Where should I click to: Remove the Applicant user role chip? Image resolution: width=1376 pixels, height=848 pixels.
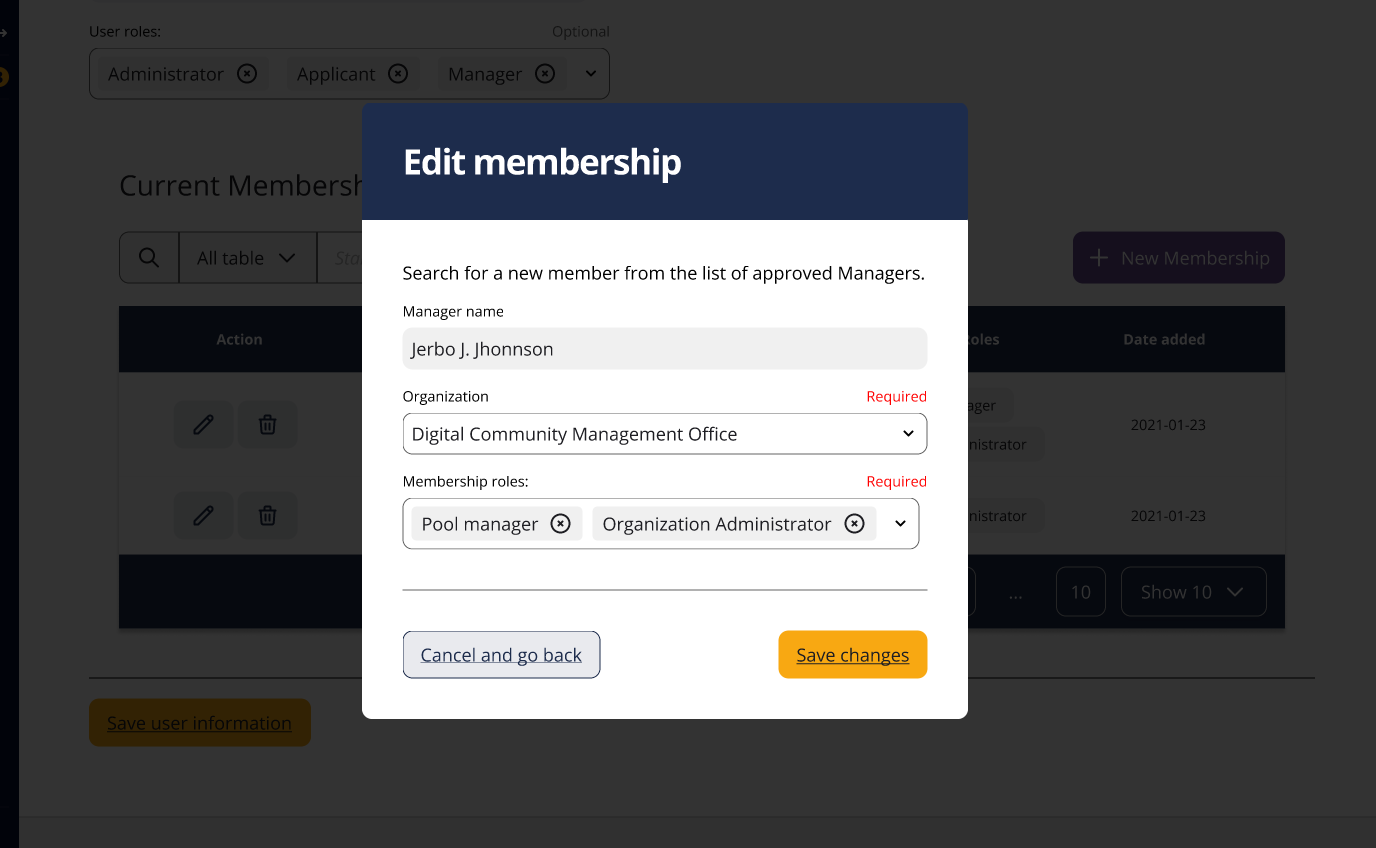coord(398,74)
